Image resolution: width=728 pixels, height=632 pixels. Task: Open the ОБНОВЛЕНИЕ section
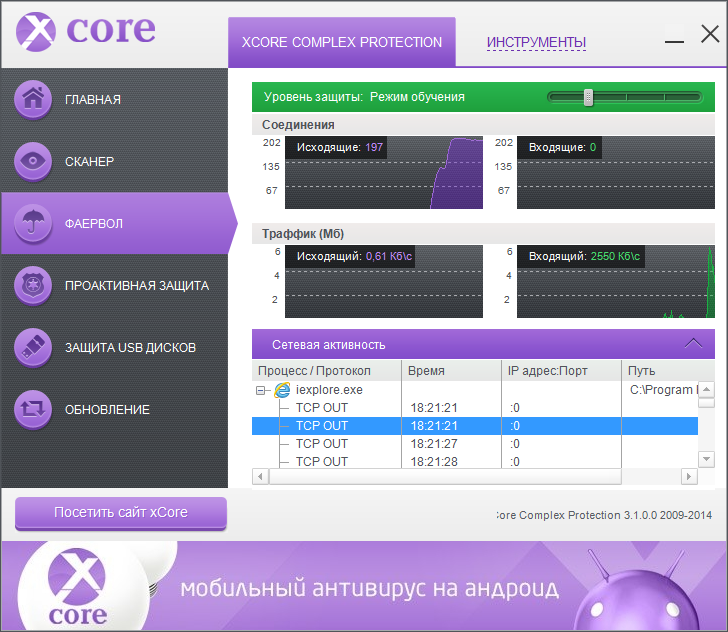point(114,410)
